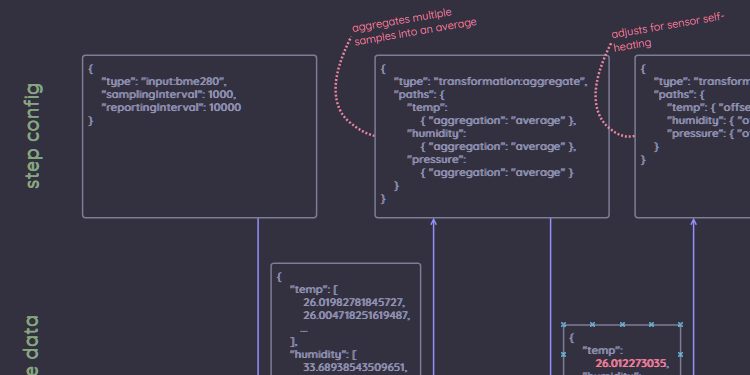Select "humidity": [ in the sample data box
Viewport: 750px width, 375px height.
click(x=323, y=354)
